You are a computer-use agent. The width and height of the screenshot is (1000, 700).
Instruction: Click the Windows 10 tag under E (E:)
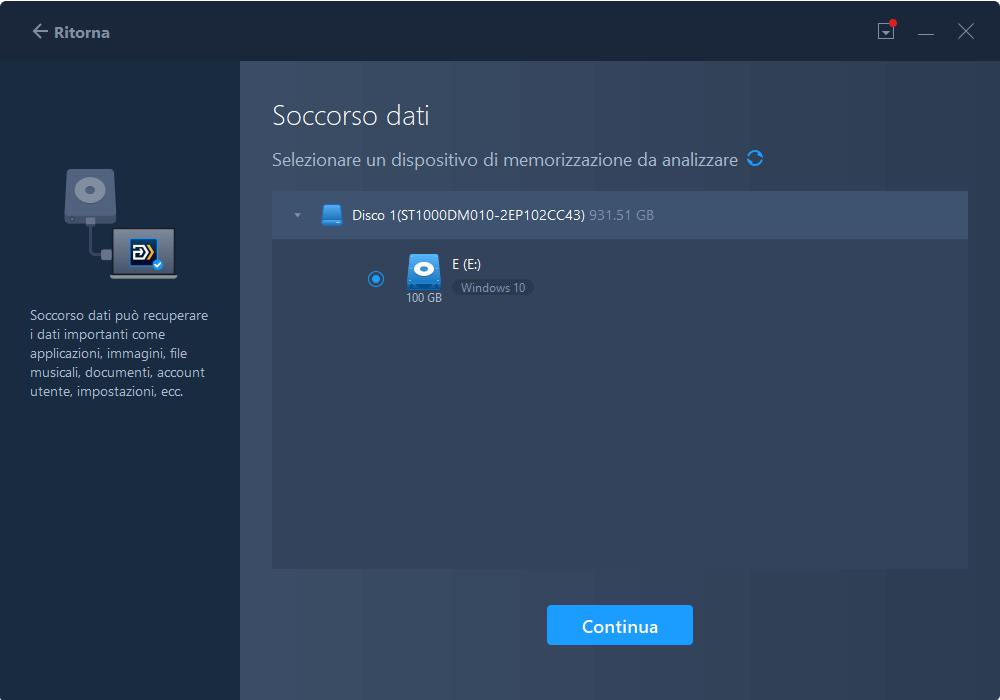[x=492, y=287]
